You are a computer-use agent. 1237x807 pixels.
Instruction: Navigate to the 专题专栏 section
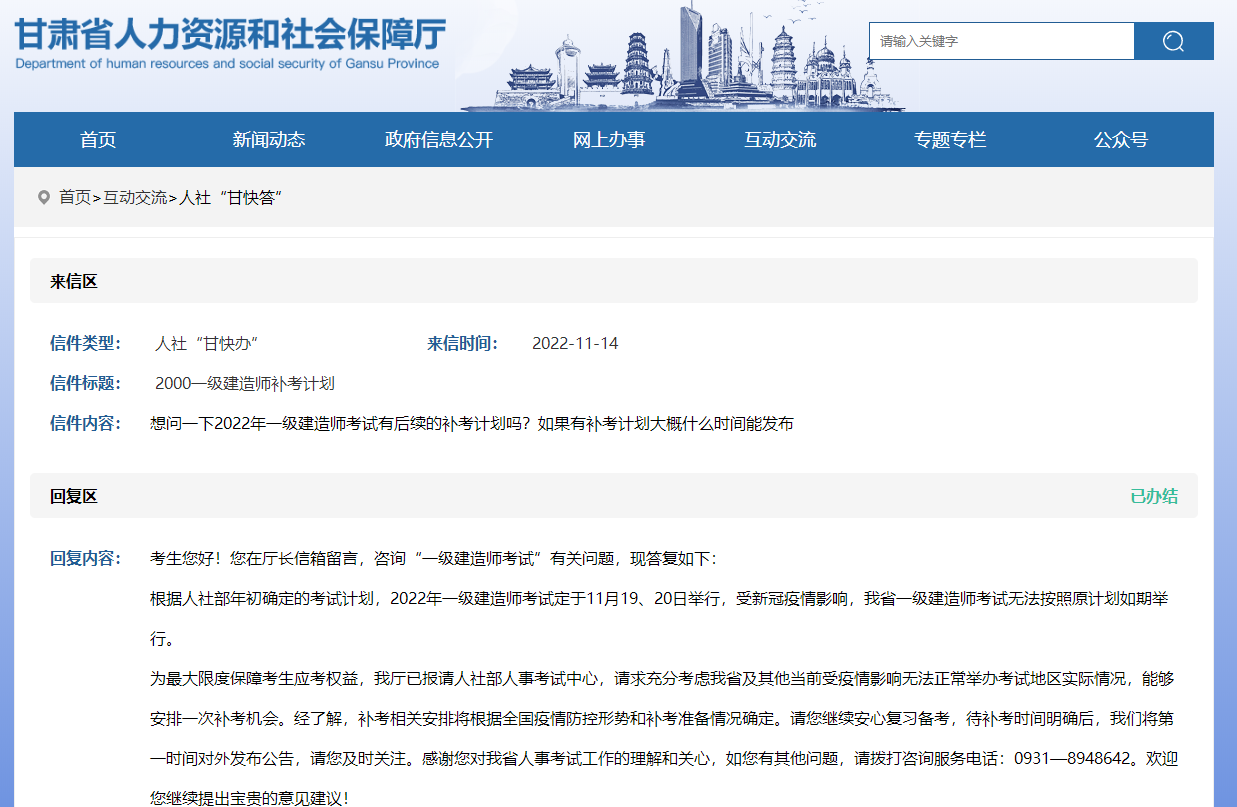[950, 140]
